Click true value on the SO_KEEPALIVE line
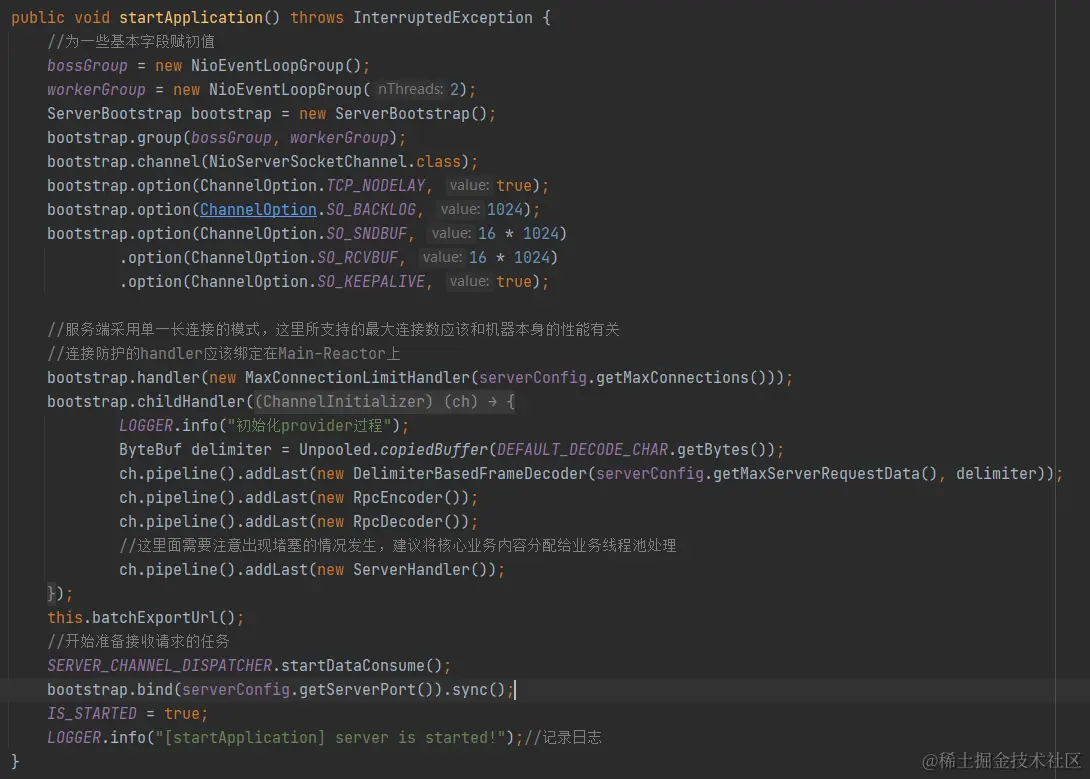Viewport: 1090px width, 779px height. click(514, 281)
